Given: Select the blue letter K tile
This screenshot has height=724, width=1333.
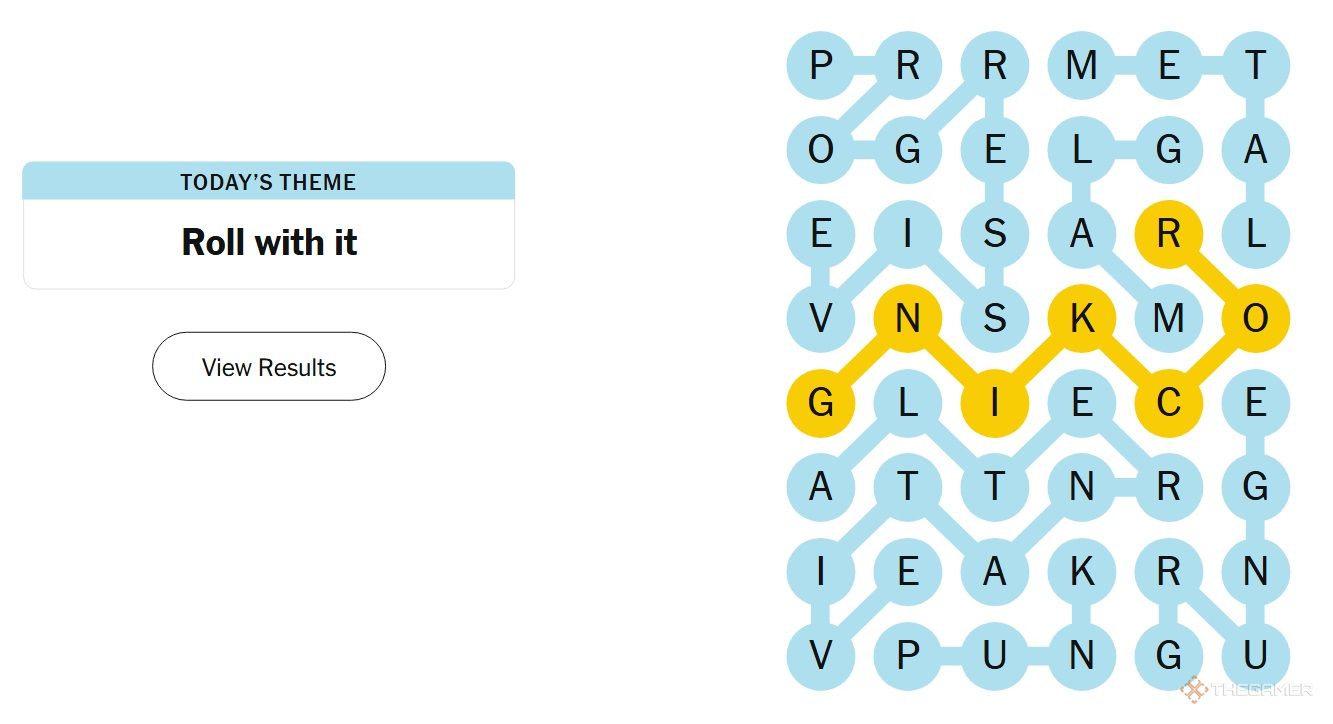Looking at the screenshot, I should click(1081, 572).
